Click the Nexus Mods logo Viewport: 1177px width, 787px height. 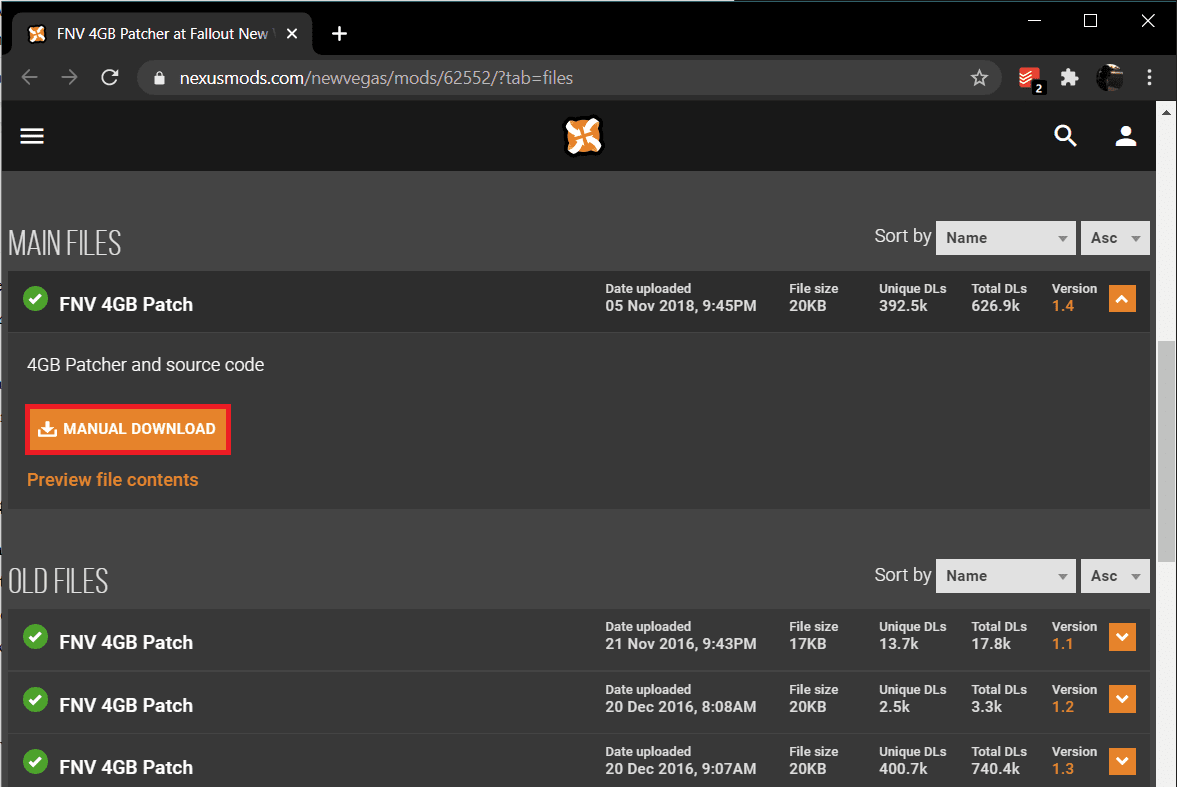(x=583, y=136)
